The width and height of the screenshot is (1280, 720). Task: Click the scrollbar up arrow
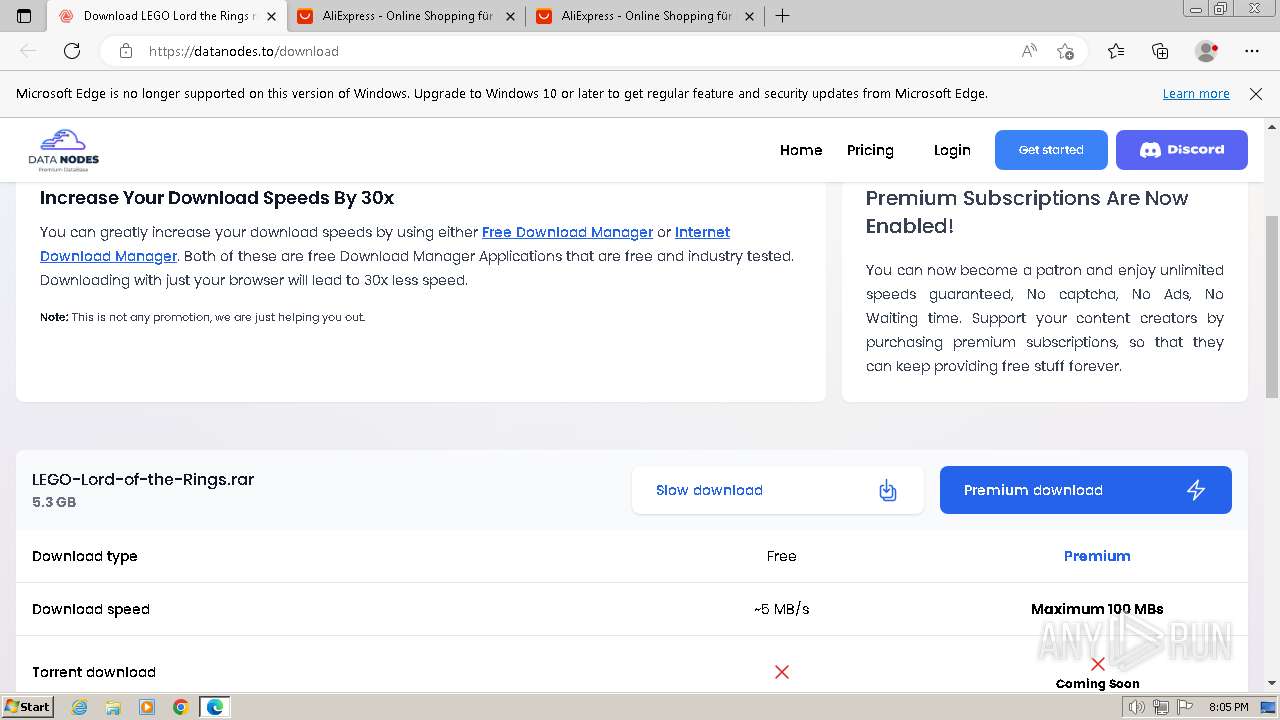click(x=1272, y=126)
